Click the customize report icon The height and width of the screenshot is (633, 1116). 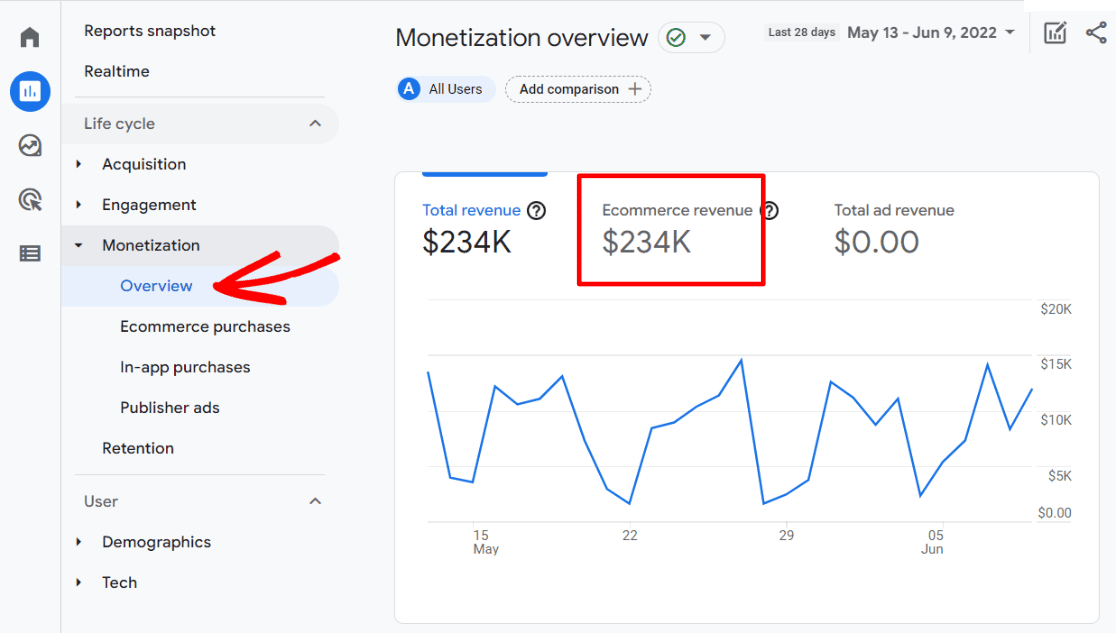point(1054,32)
